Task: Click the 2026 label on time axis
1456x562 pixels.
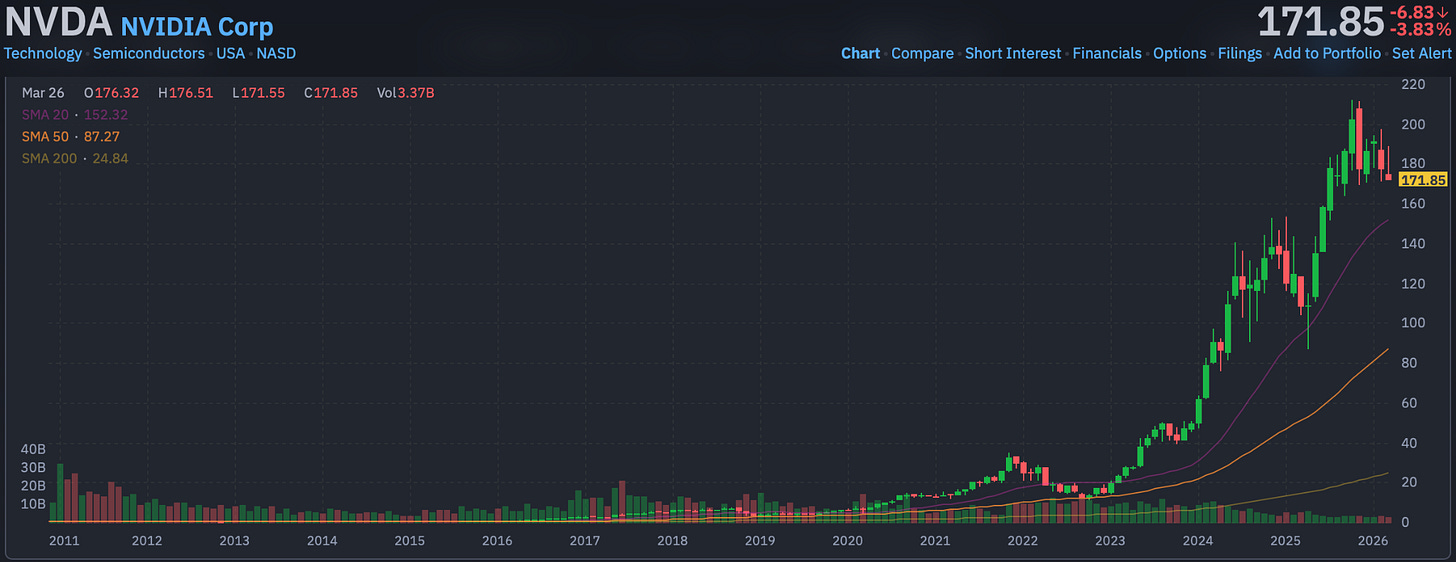Action: pos(1372,541)
